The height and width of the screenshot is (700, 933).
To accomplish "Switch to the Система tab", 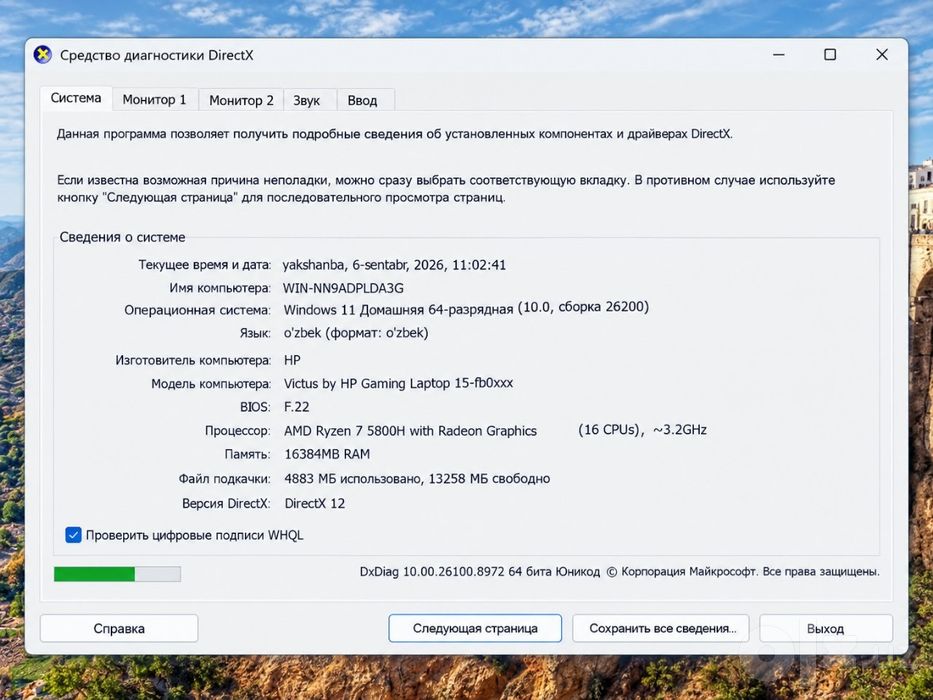I will coord(76,98).
